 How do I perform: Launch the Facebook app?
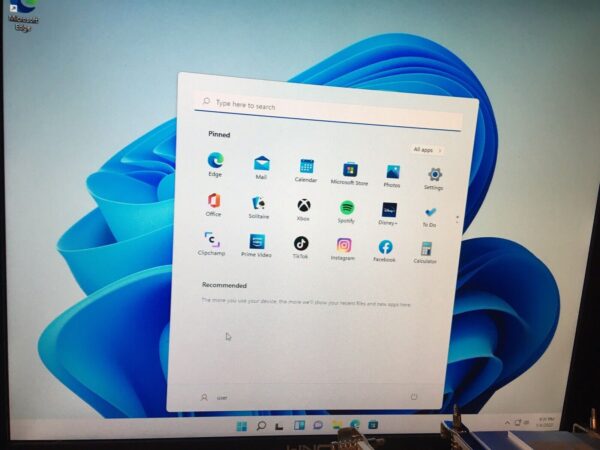[385, 251]
